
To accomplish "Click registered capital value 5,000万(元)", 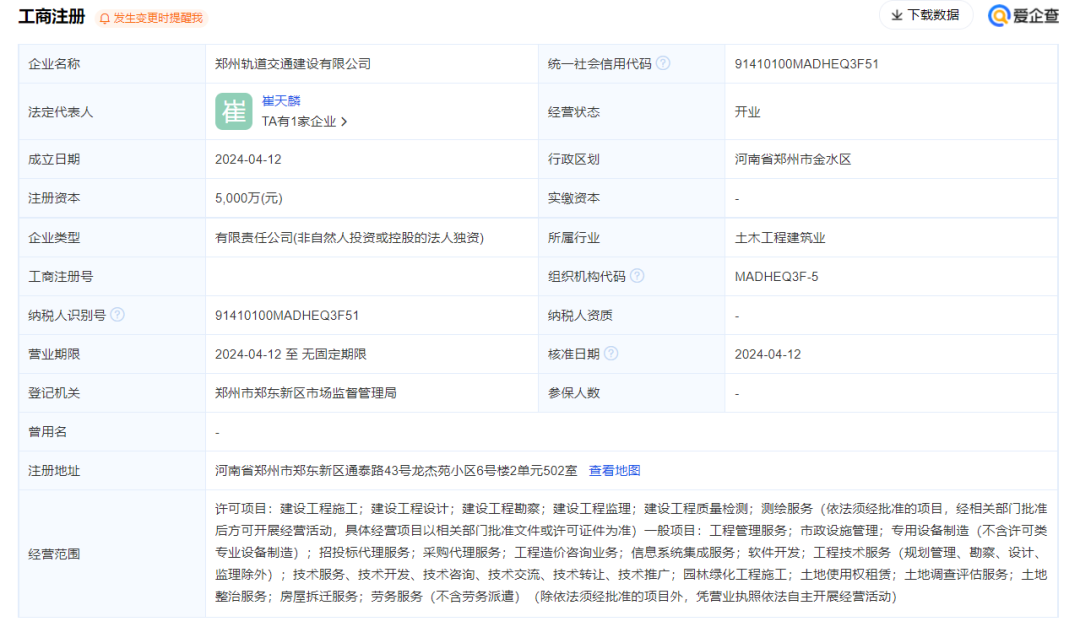I will 249,198.
